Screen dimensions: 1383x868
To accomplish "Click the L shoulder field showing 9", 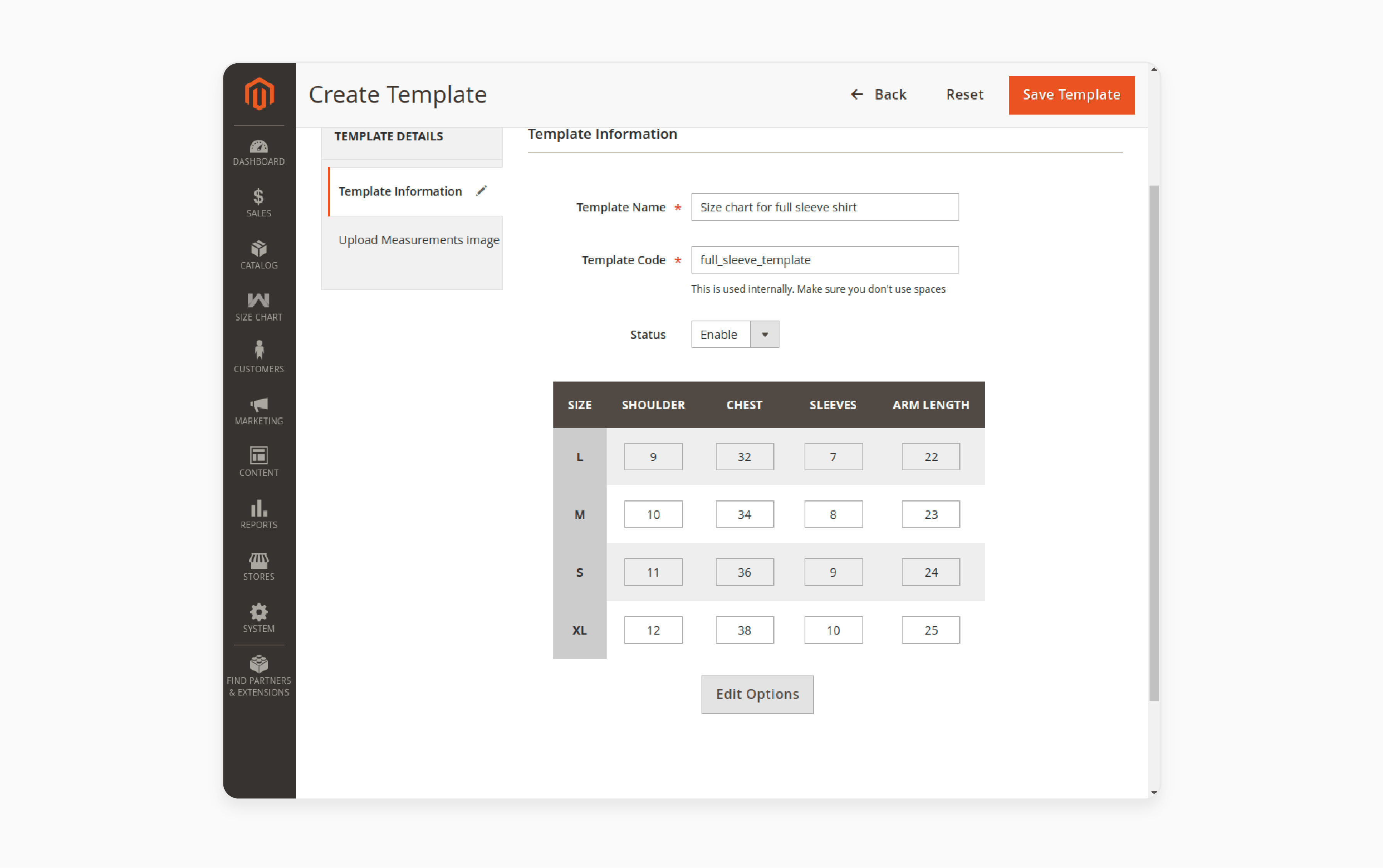I will point(653,456).
